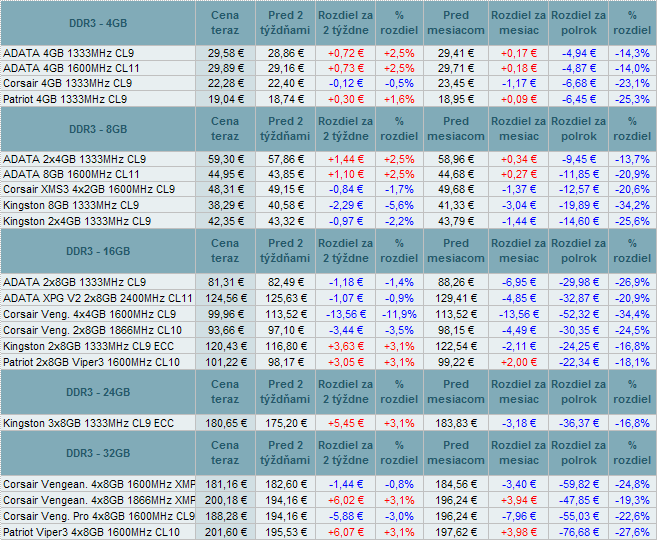The width and height of the screenshot is (657, 540).
Task: Click 'Corsair Vengean. 4x8GB 1600MHz XMP' name
Action: 99,484
